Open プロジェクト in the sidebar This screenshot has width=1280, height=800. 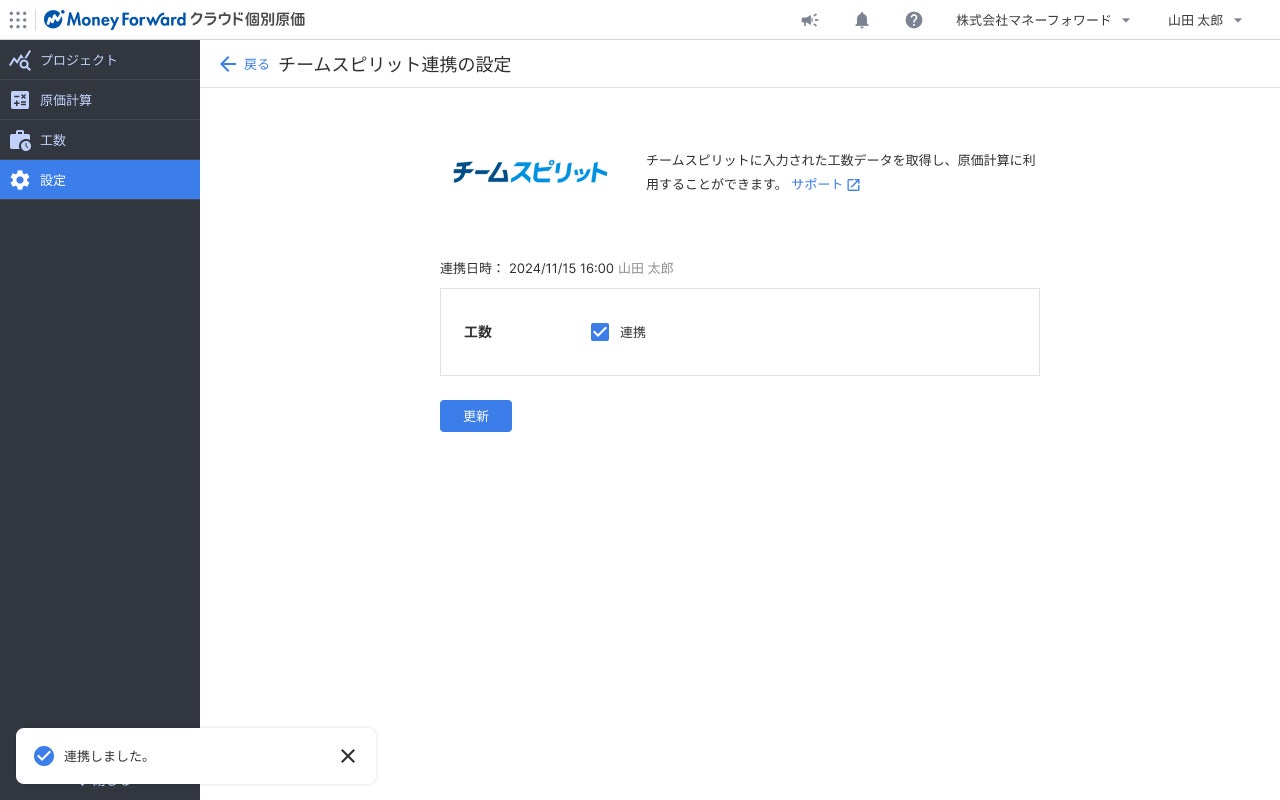click(100, 60)
